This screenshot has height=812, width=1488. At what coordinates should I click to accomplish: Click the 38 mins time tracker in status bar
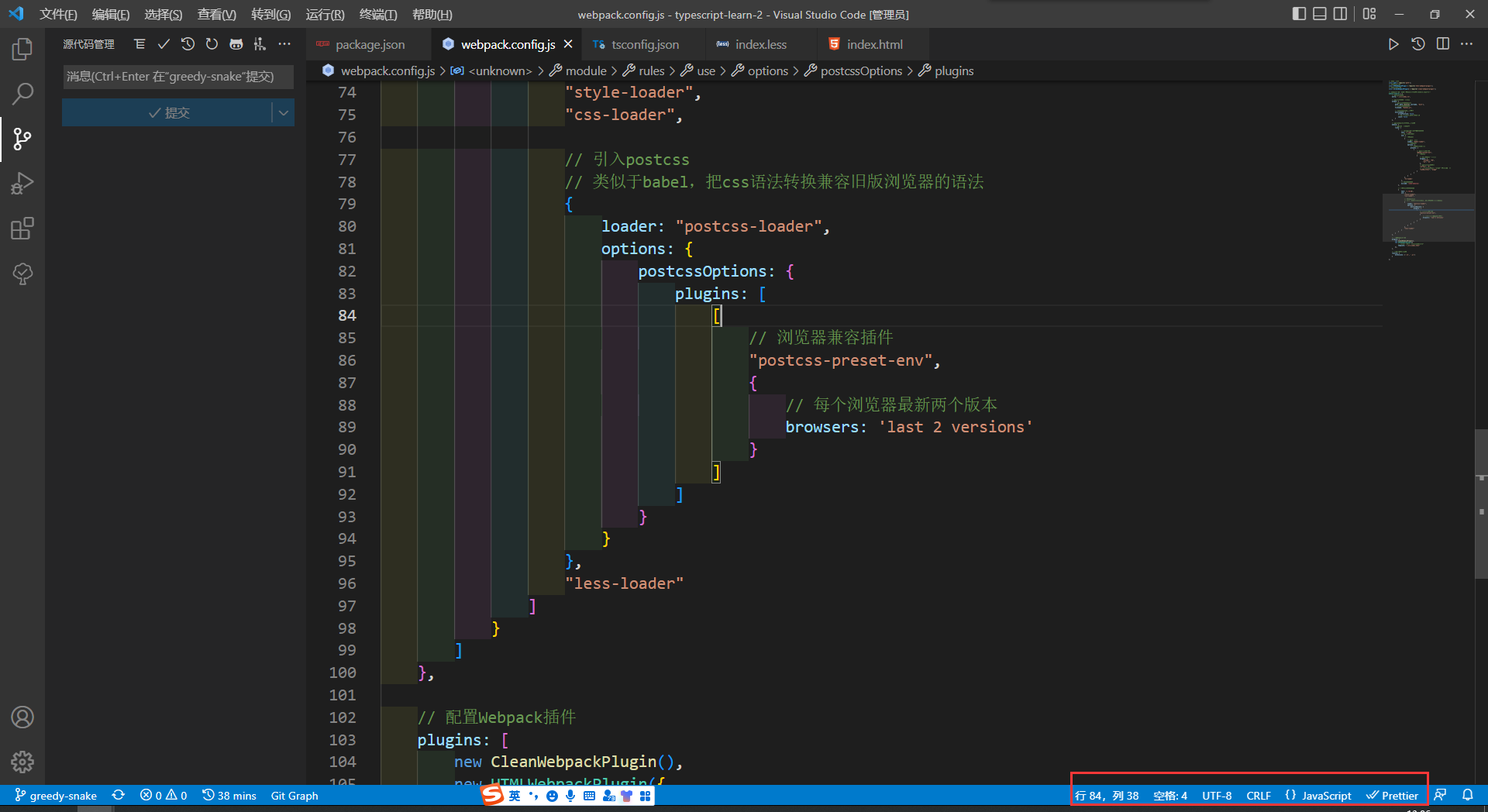coord(229,796)
